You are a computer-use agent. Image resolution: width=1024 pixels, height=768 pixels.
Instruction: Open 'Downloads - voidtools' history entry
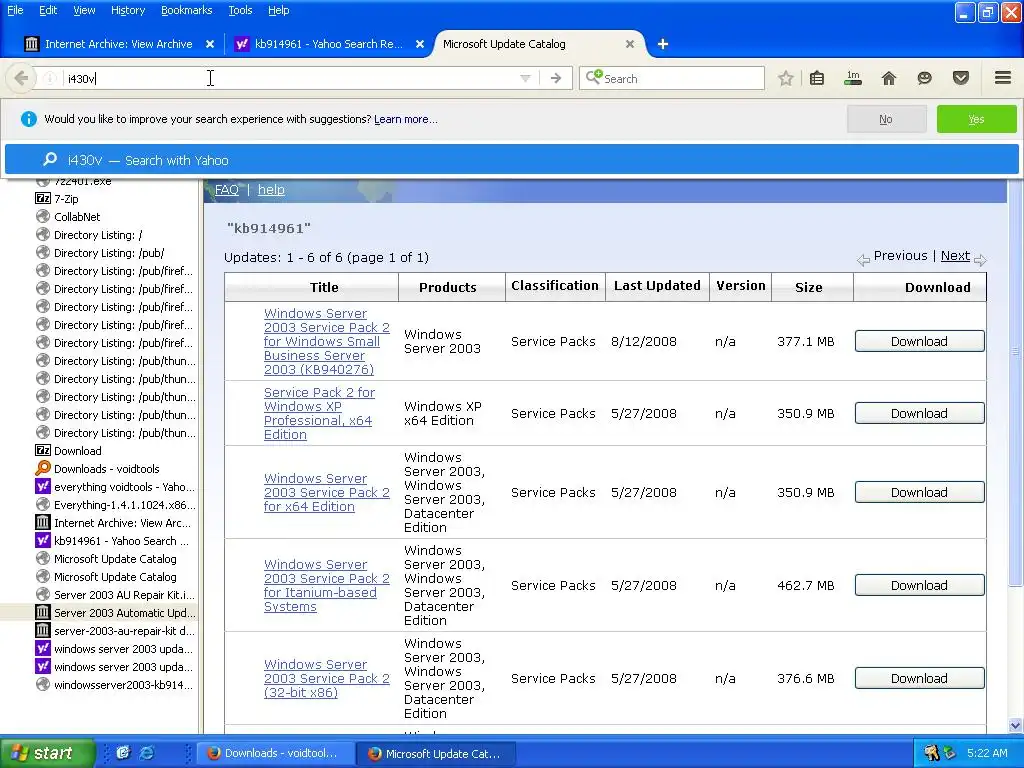tap(106, 469)
